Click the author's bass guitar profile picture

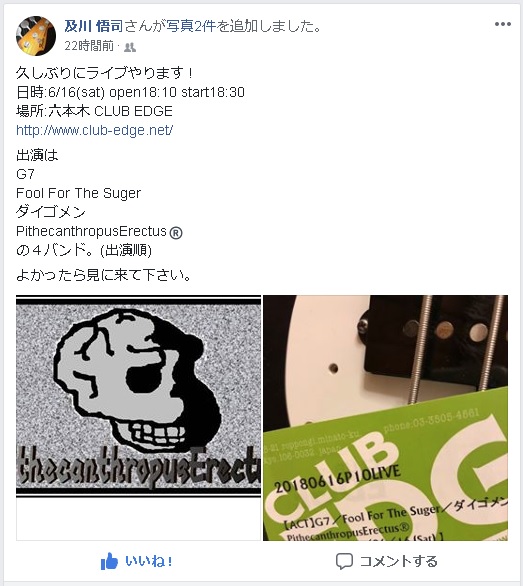click(x=36, y=36)
